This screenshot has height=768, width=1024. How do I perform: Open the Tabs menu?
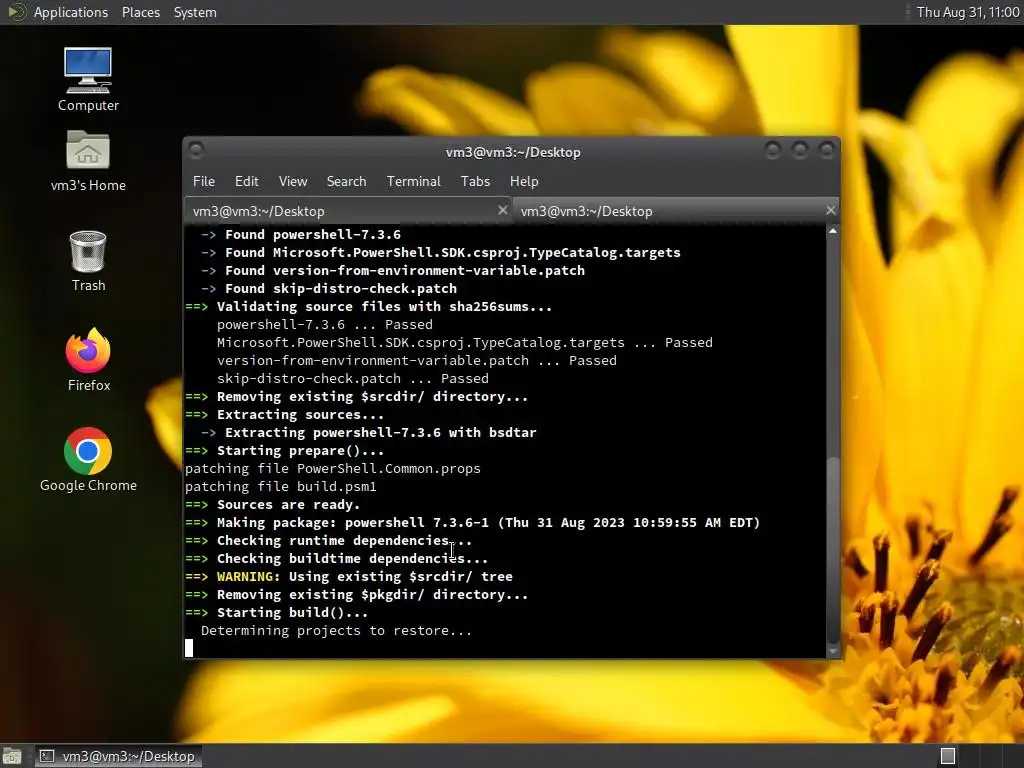[475, 182]
